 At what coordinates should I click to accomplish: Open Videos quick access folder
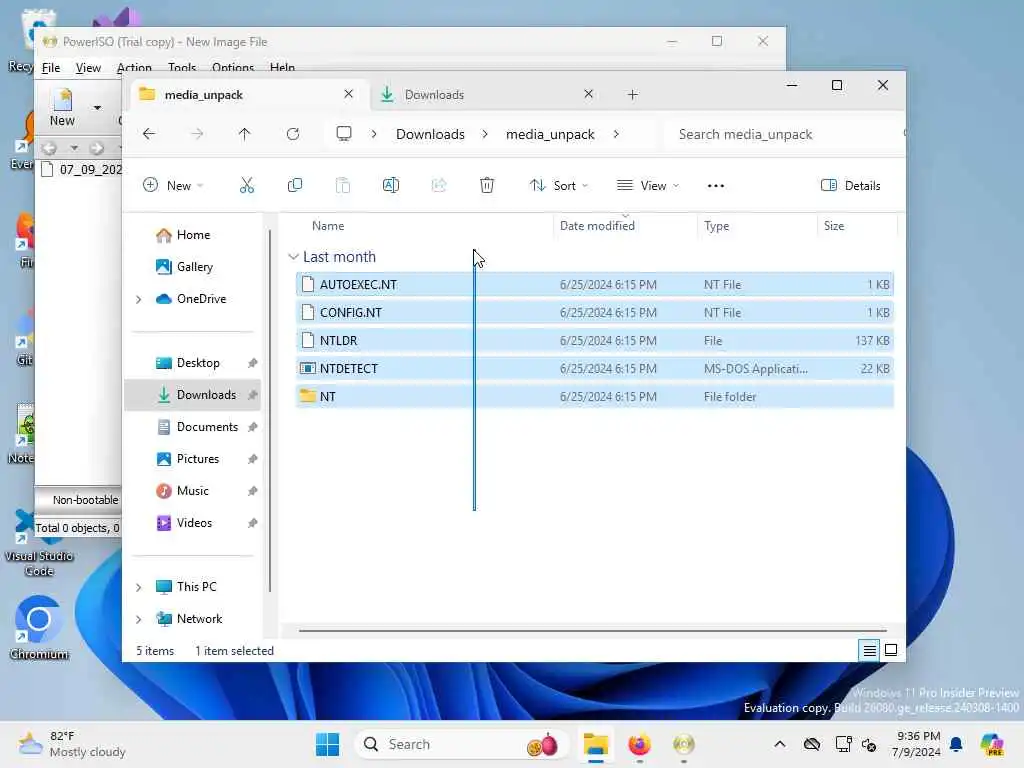(x=194, y=523)
